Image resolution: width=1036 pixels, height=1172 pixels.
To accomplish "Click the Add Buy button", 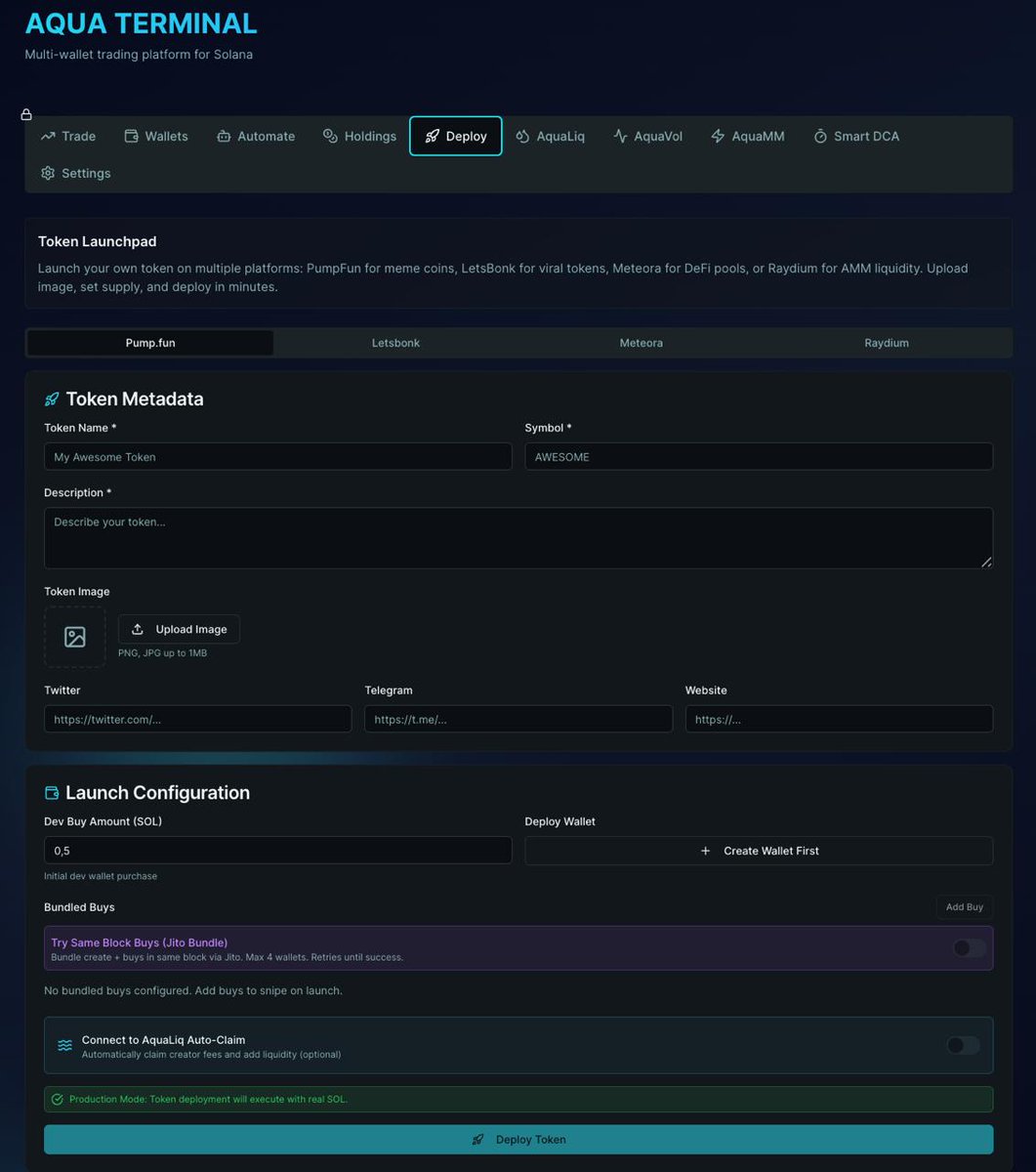I will [x=965, y=907].
